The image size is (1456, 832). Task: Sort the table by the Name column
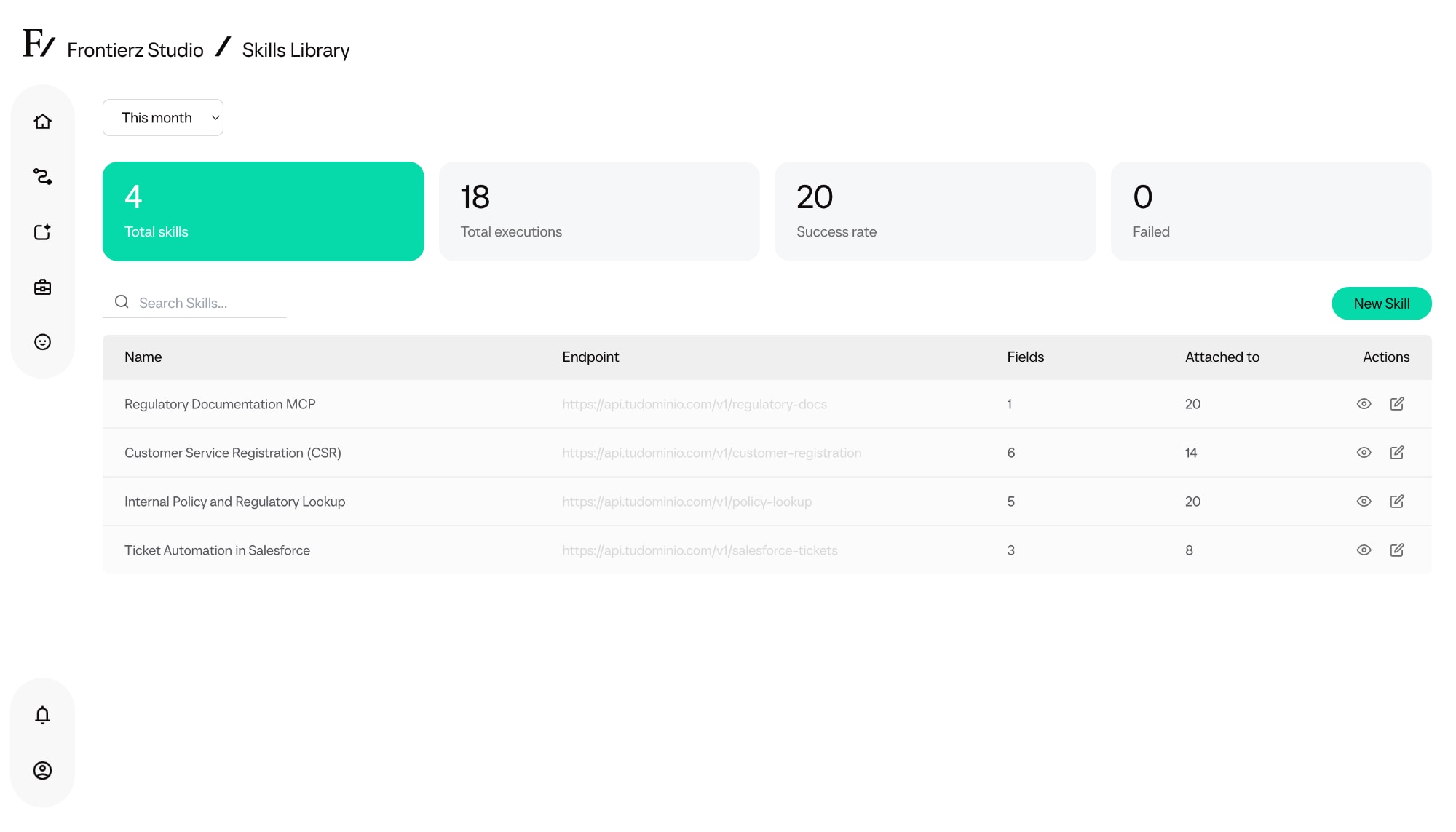[x=143, y=357]
